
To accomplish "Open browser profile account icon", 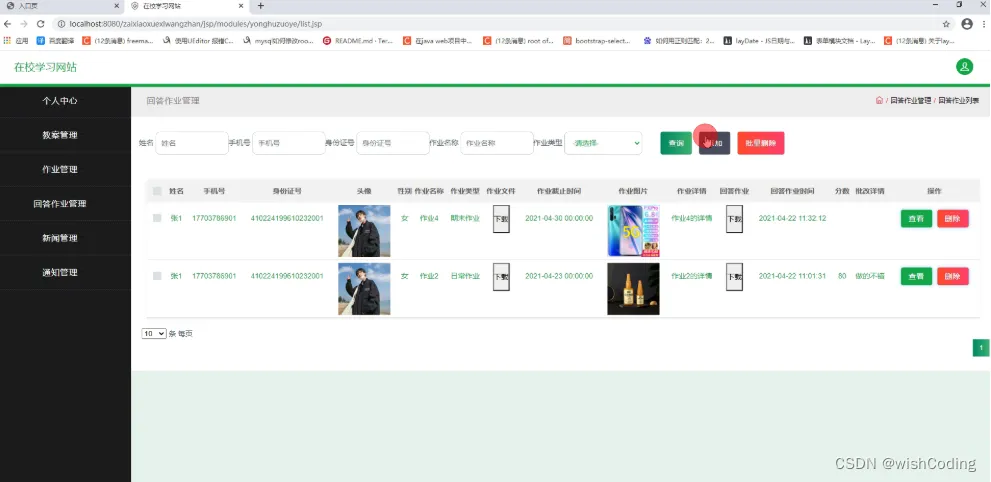I will pyautogui.click(x=967, y=24).
